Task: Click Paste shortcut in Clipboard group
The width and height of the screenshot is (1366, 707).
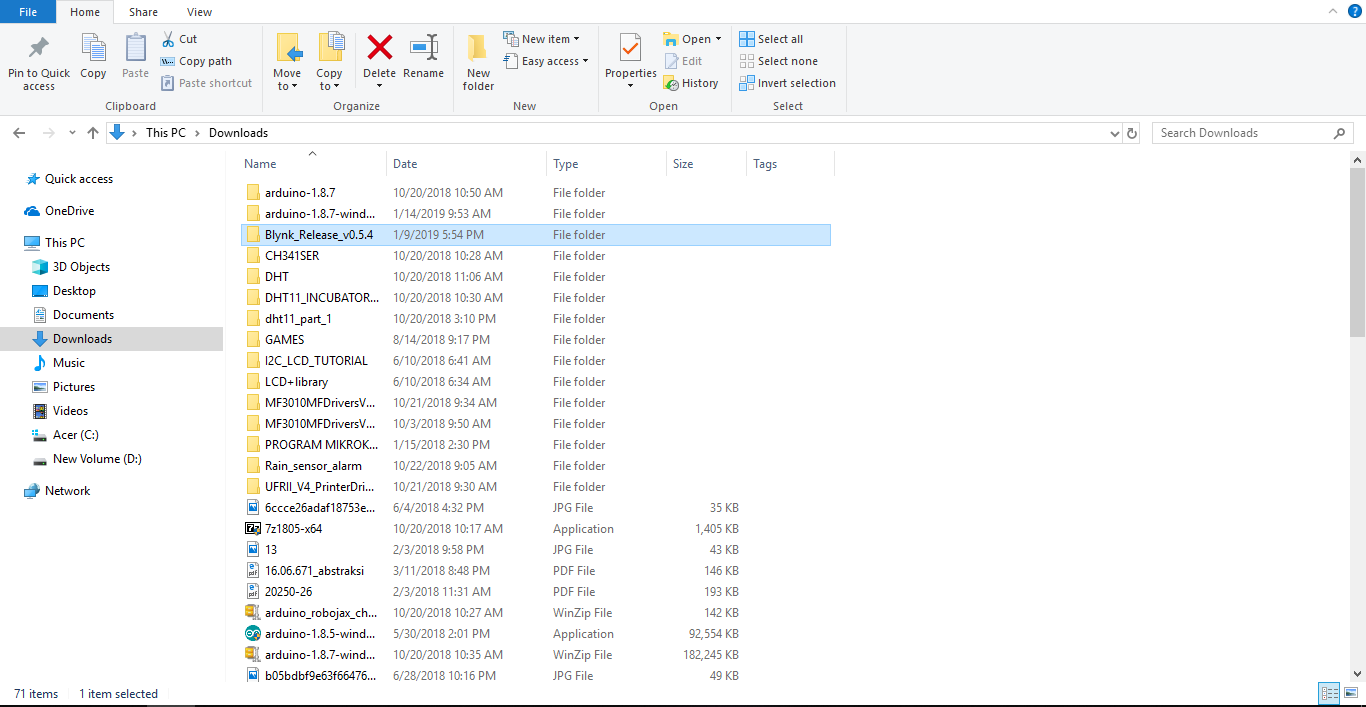Action: [207, 83]
